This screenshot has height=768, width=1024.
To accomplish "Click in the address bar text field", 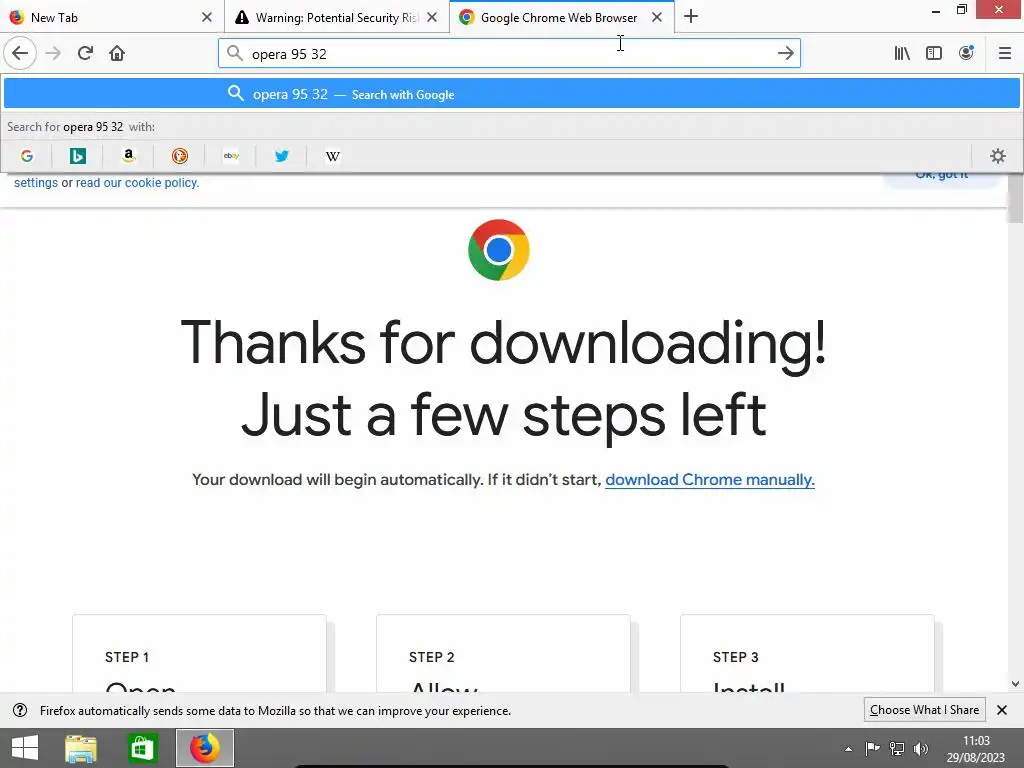I will coord(509,54).
